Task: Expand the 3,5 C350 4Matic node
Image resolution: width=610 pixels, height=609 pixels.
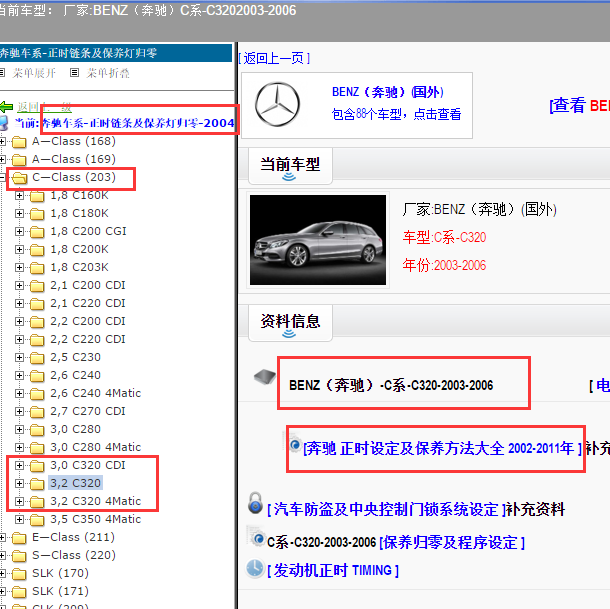Action: pos(19,519)
